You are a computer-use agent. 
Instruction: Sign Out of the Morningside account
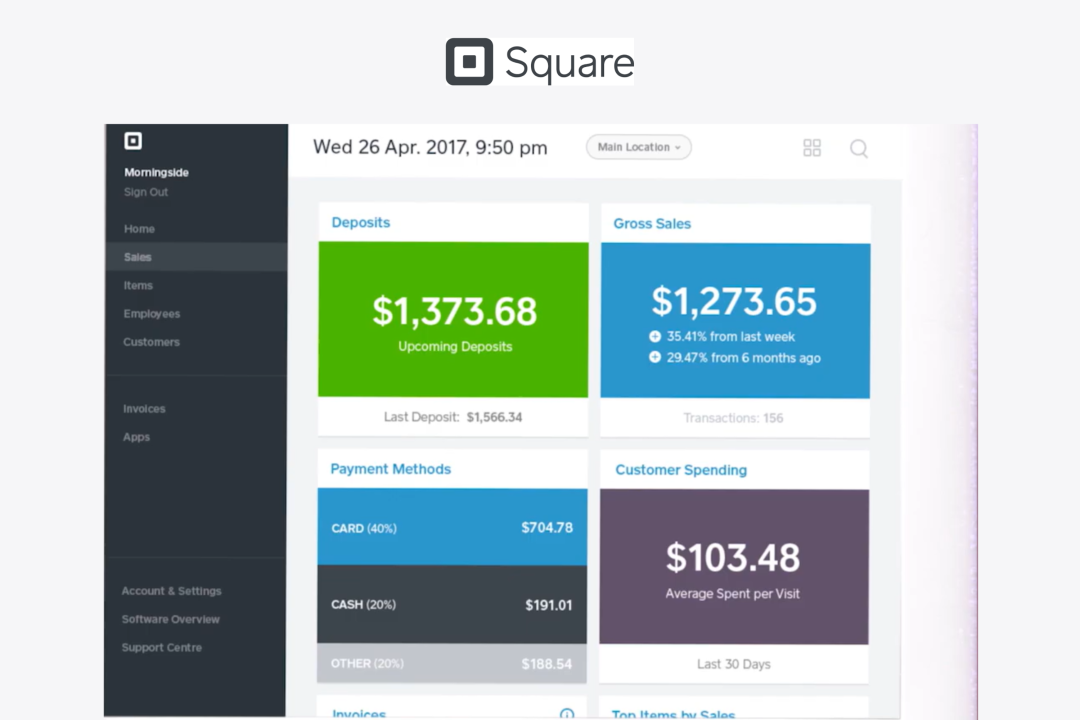(x=145, y=192)
